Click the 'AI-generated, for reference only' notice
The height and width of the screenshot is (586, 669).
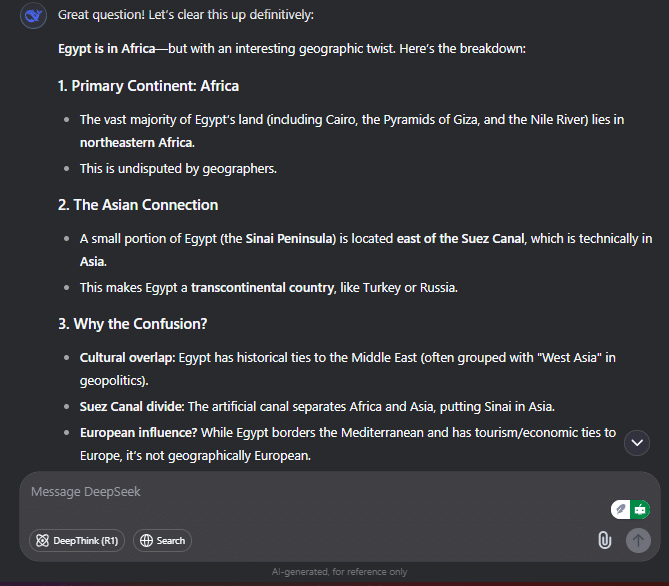[x=340, y=572]
